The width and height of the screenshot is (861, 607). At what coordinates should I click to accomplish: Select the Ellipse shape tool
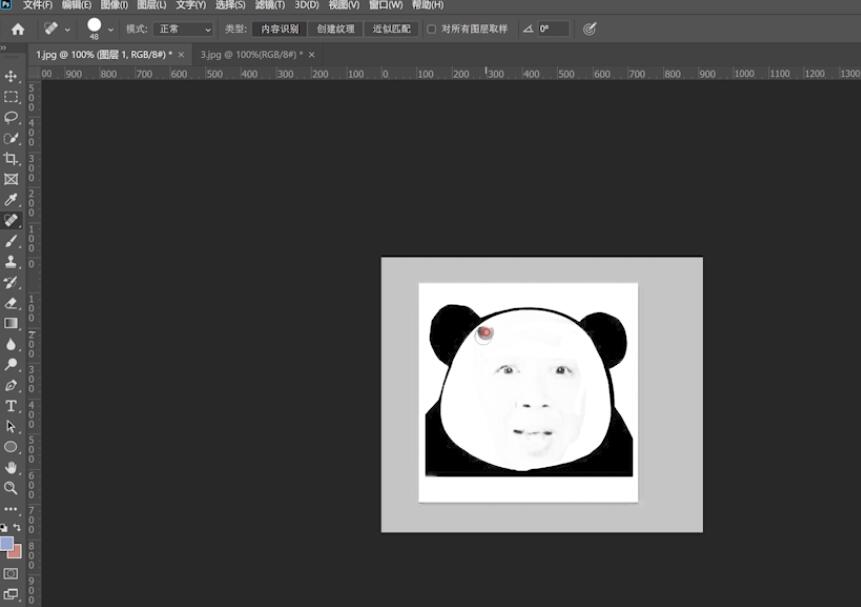pyautogui.click(x=10, y=447)
